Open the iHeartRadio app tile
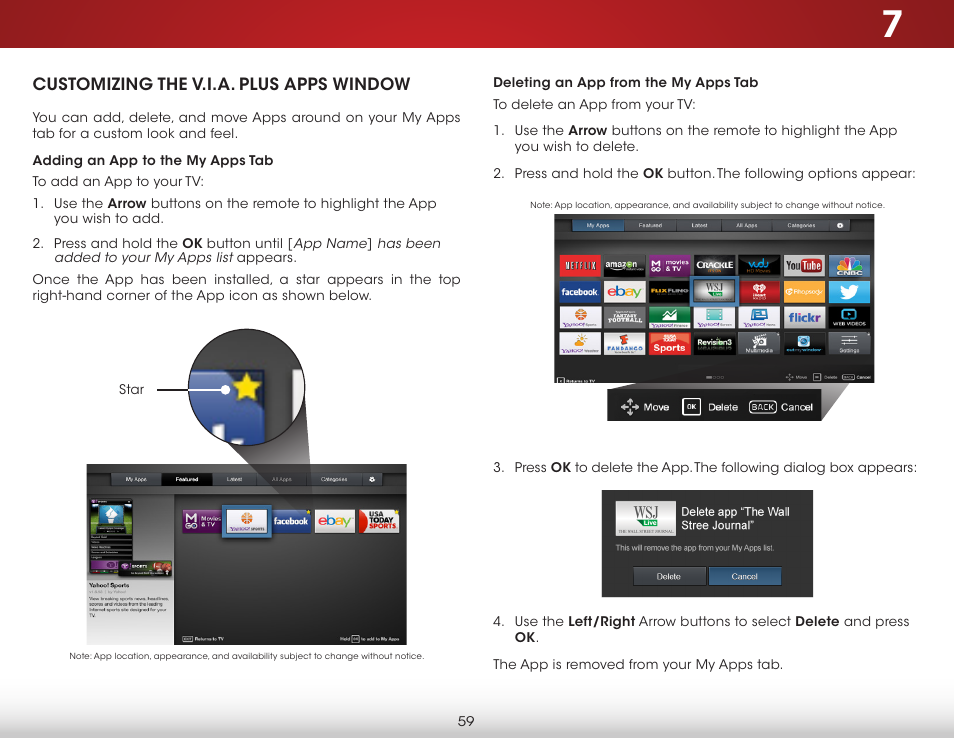Image resolution: width=954 pixels, height=738 pixels. click(759, 291)
